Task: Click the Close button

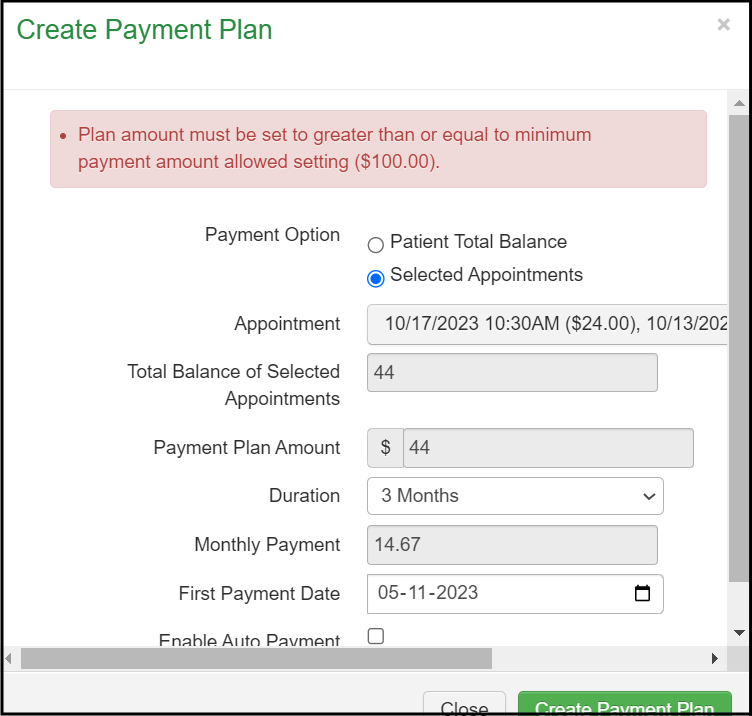Action: click(464, 704)
